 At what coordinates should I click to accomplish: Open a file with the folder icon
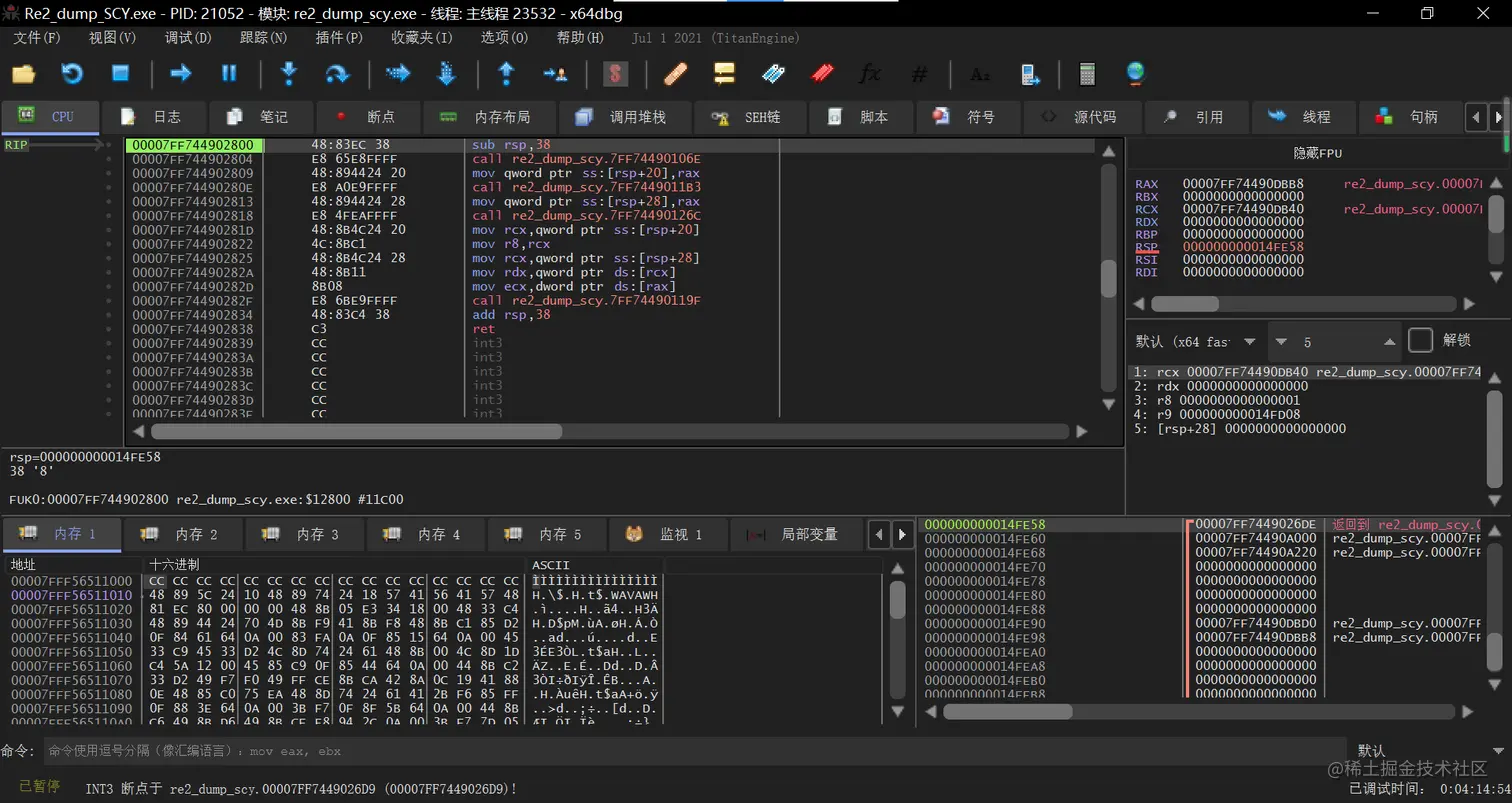(x=23, y=73)
